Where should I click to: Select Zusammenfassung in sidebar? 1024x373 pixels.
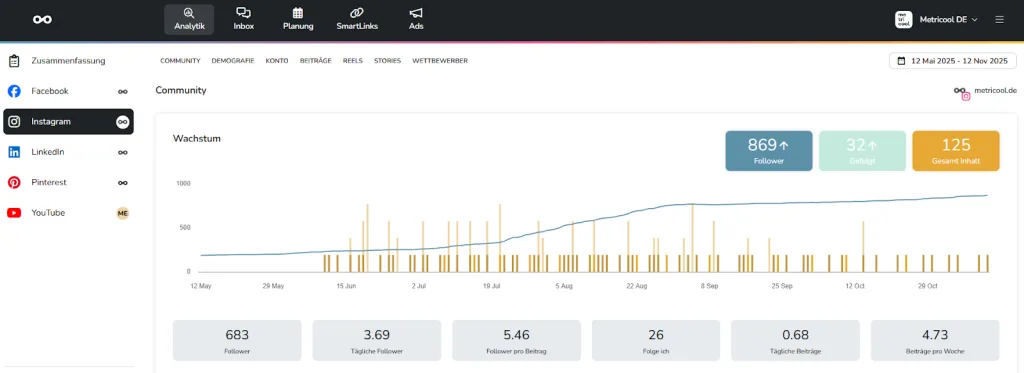68,61
